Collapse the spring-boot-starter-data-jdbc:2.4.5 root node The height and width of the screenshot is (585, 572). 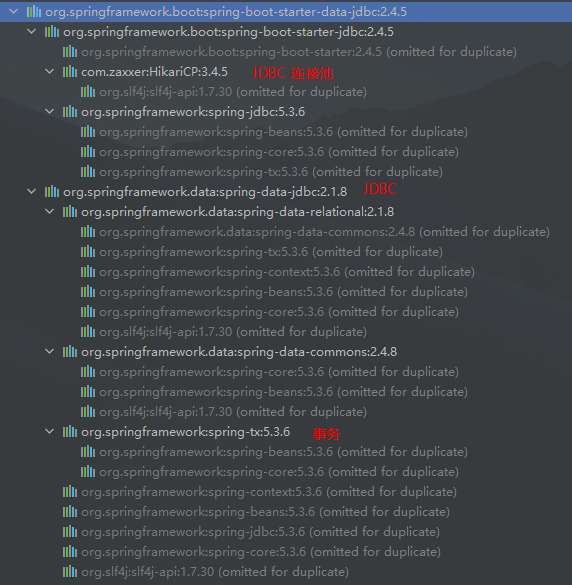tap(13, 12)
